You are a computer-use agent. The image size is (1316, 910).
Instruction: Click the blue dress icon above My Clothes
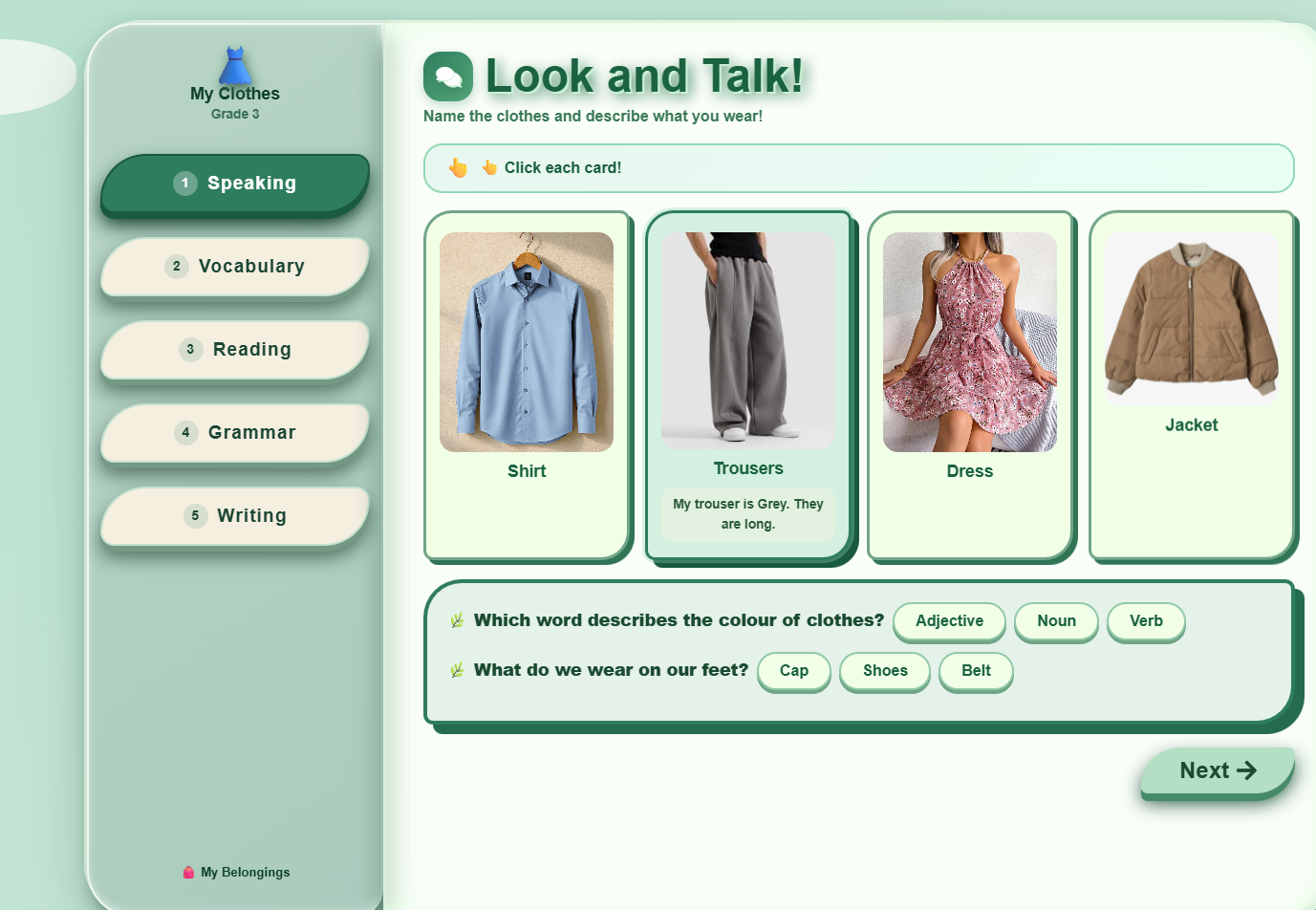(234, 64)
